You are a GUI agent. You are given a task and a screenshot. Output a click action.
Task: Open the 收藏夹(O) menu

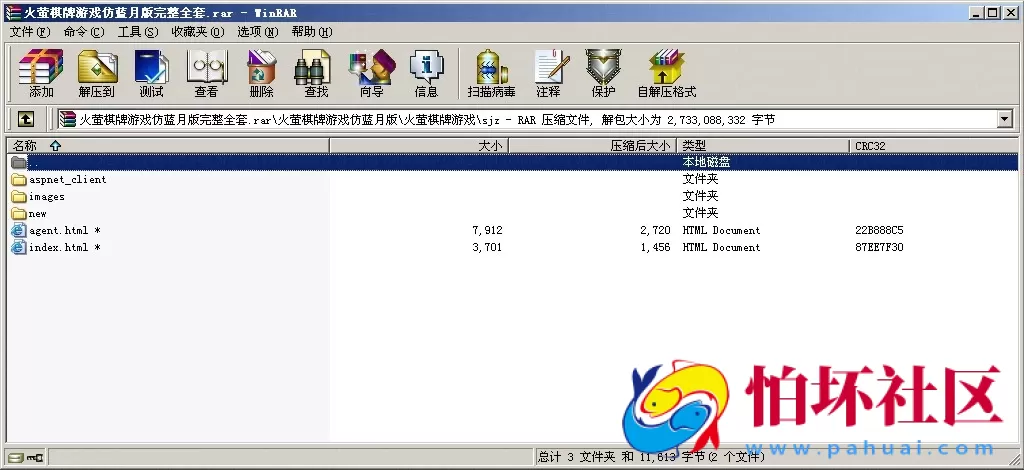pos(198,31)
